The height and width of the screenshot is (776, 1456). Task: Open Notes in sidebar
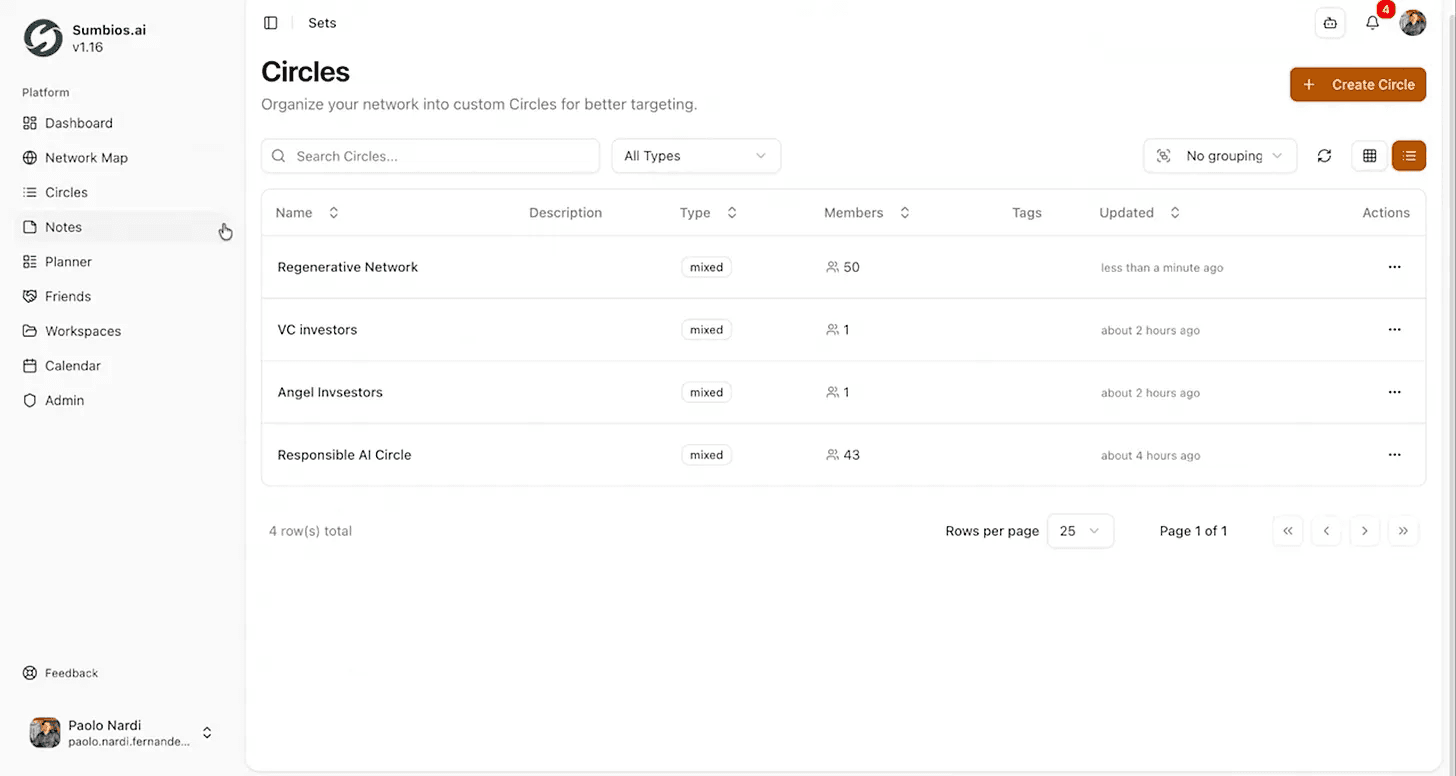(x=122, y=227)
